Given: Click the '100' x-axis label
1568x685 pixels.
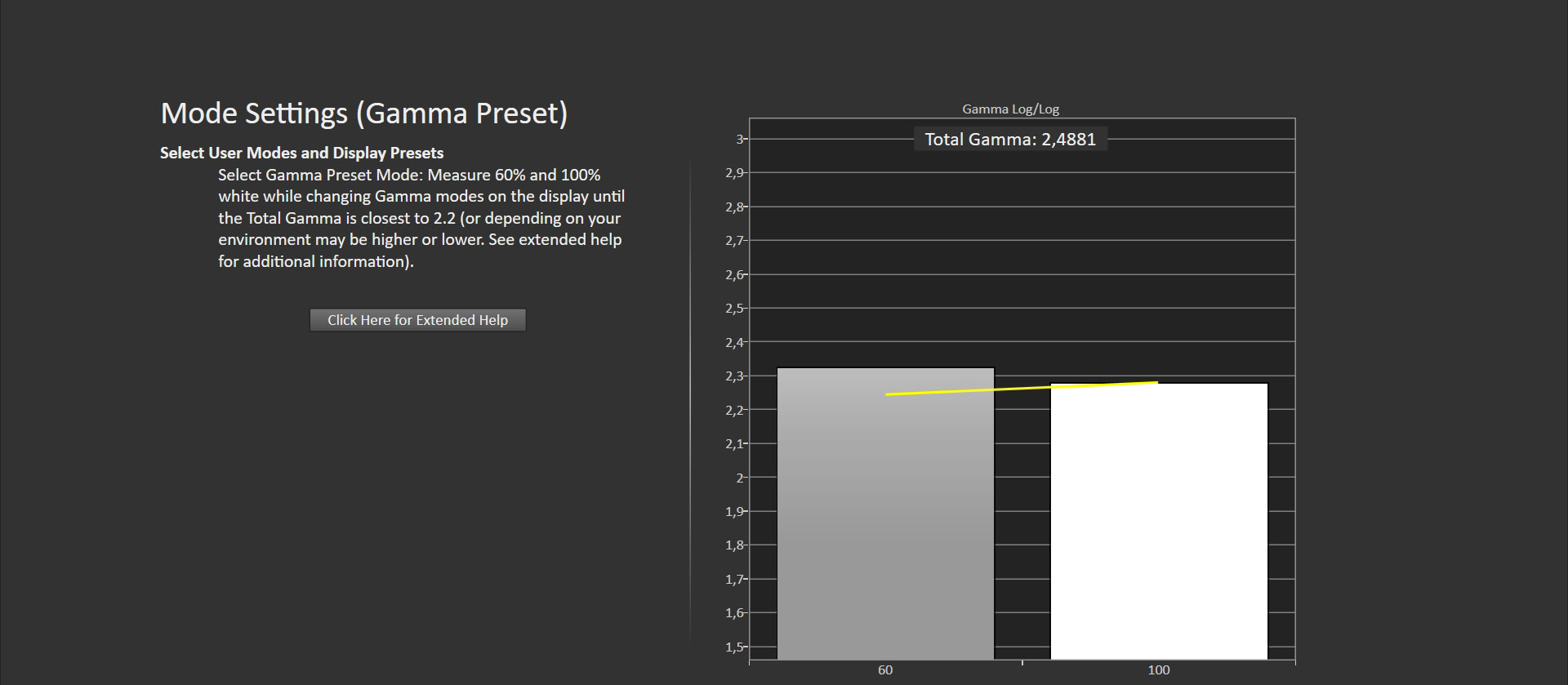Looking at the screenshot, I should [1158, 670].
